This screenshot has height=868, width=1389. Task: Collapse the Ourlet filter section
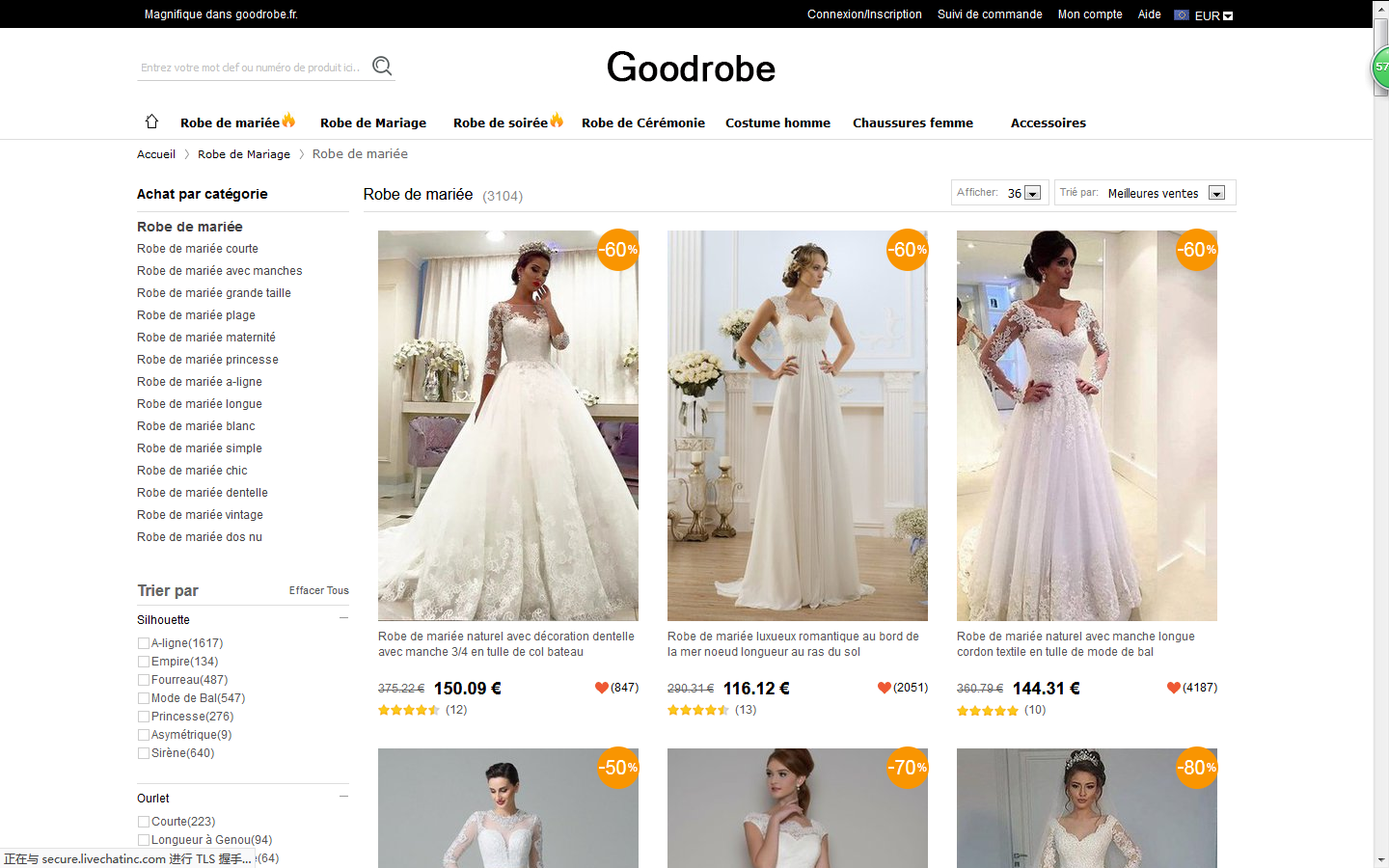[x=343, y=797]
